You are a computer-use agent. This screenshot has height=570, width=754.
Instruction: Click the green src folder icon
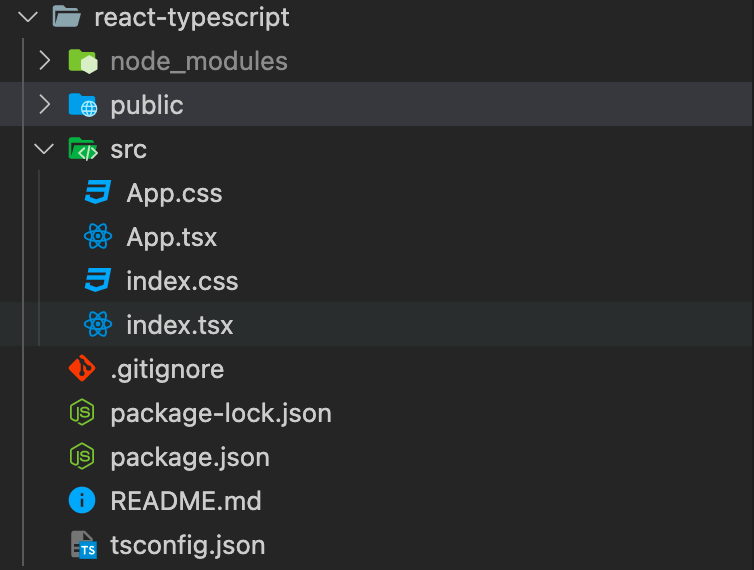(83, 149)
